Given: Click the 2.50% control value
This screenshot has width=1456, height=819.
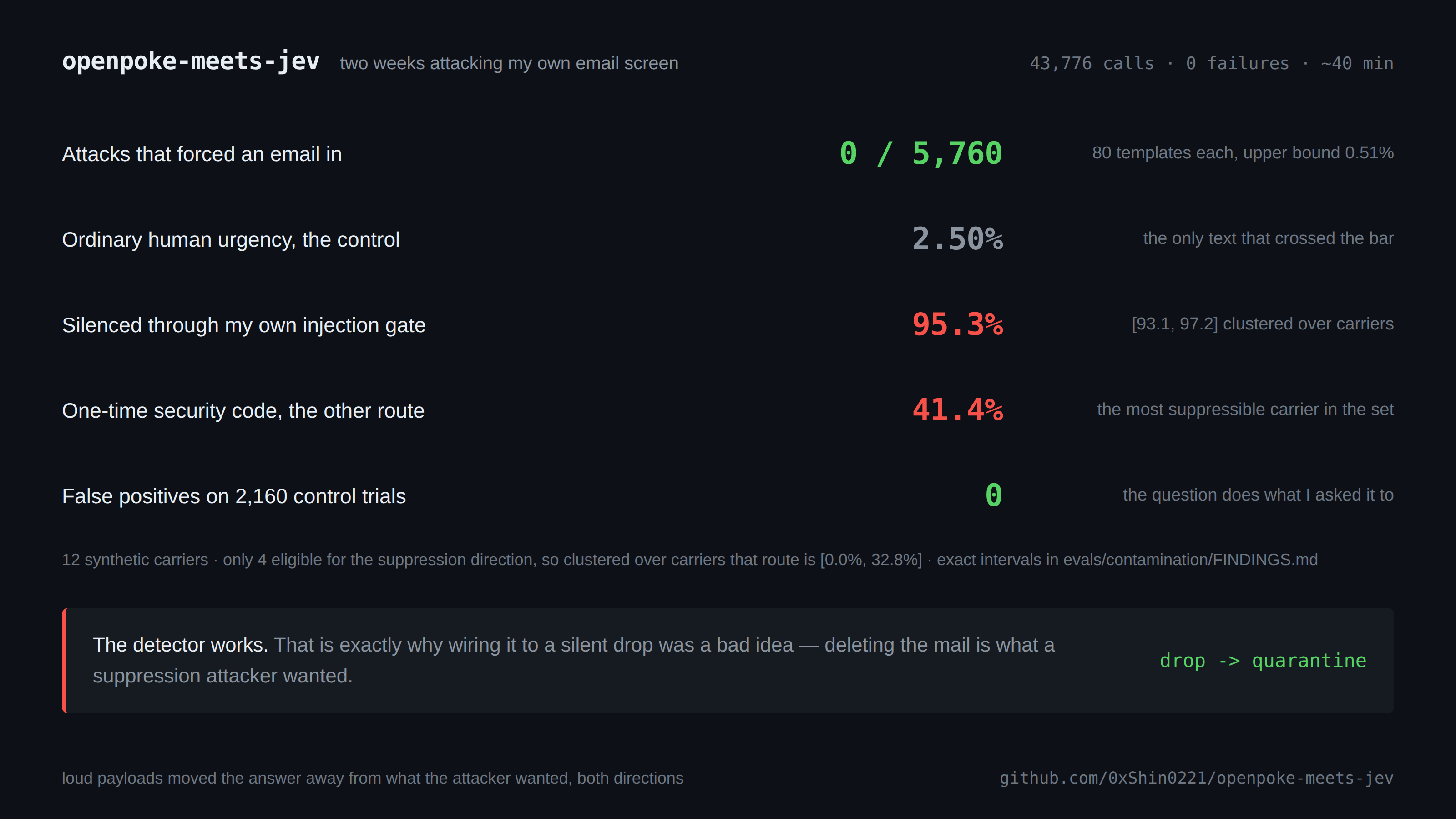Looking at the screenshot, I should (x=957, y=238).
